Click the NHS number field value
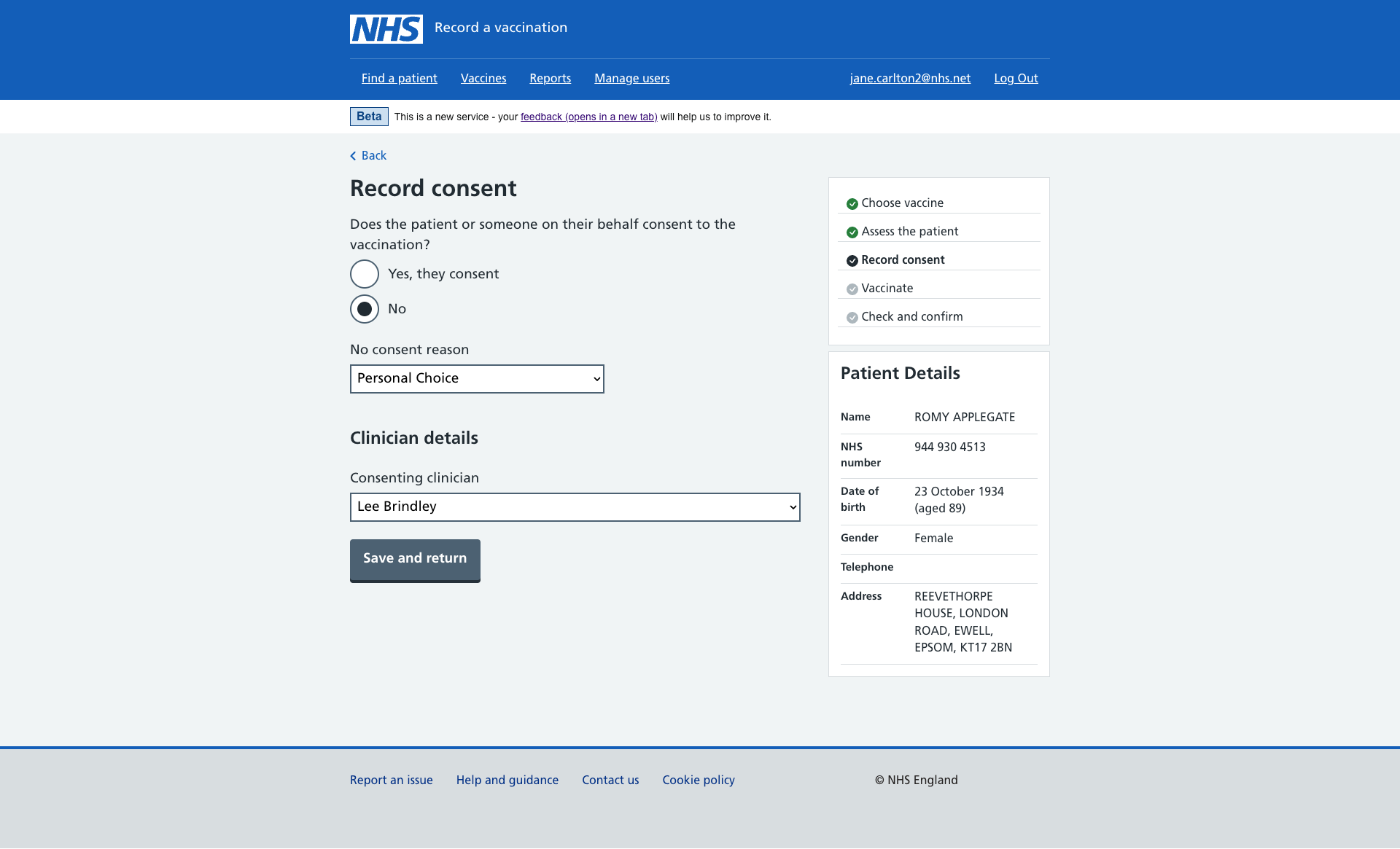Viewport: 1400px width, 849px height. (x=950, y=446)
